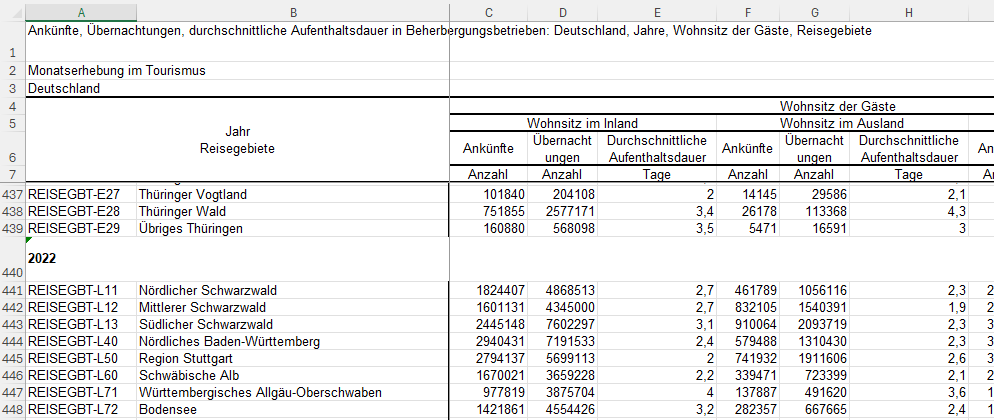Screen dimensions: 994x420
Task: Select row 448 header
Action: [12, 410]
